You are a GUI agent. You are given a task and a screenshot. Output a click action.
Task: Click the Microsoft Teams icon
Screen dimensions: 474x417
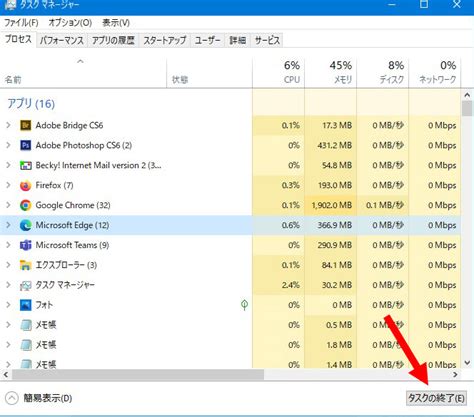click(26, 245)
